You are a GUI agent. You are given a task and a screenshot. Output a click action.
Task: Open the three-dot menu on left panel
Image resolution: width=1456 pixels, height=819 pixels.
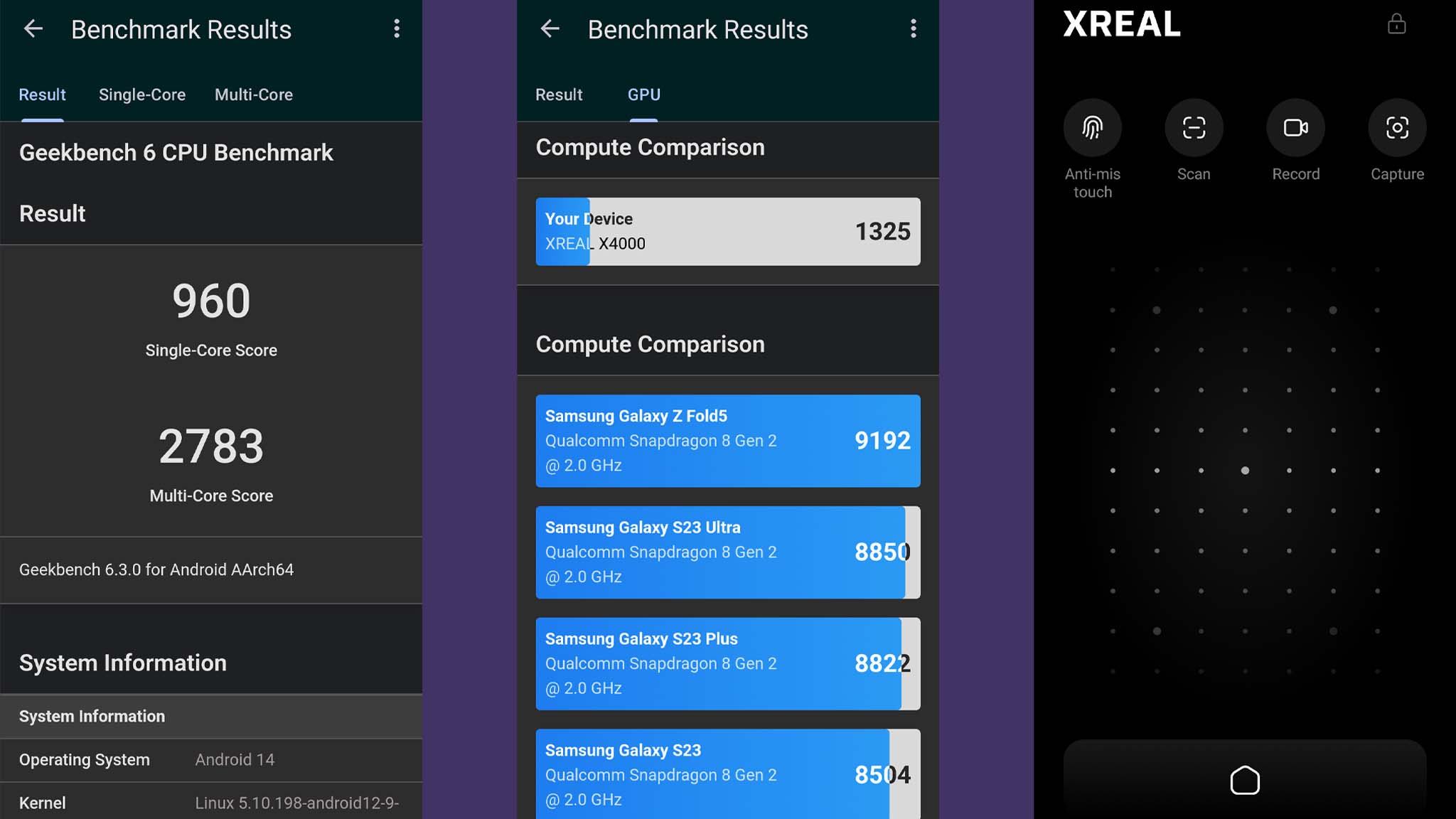[x=397, y=28]
